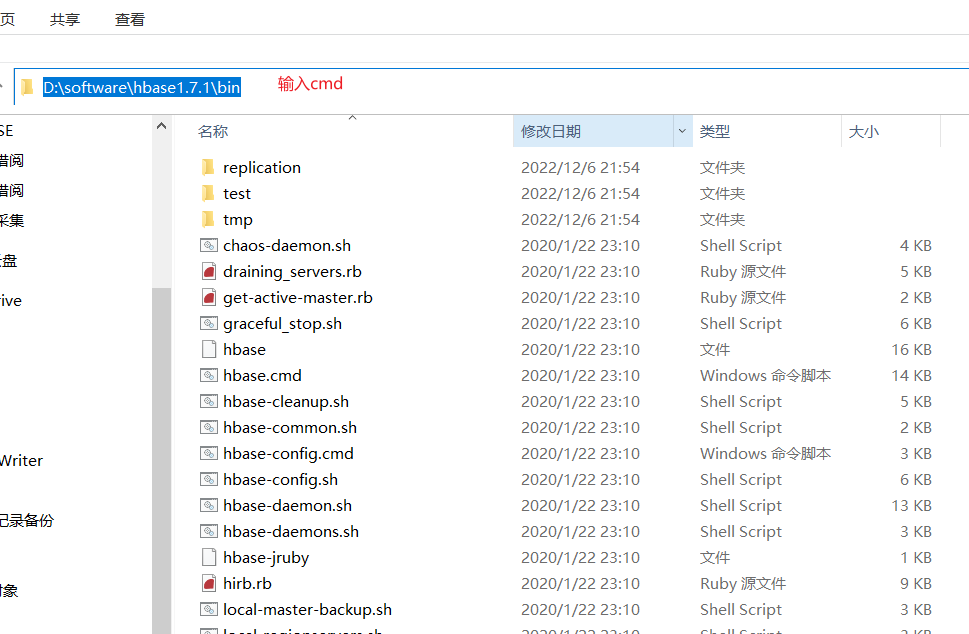Select the file named hbase-config.sh
This screenshot has width=969, height=634.
[281, 480]
